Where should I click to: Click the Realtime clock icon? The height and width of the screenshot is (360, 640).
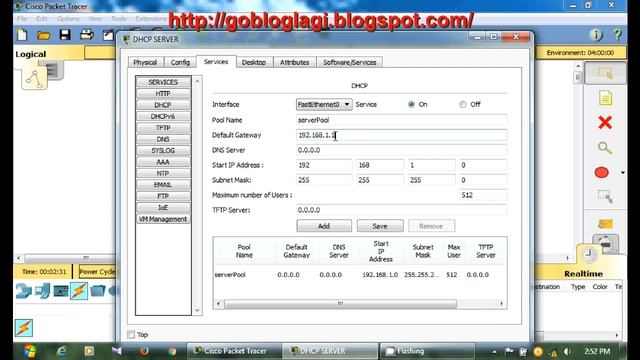click(x=589, y=254)
